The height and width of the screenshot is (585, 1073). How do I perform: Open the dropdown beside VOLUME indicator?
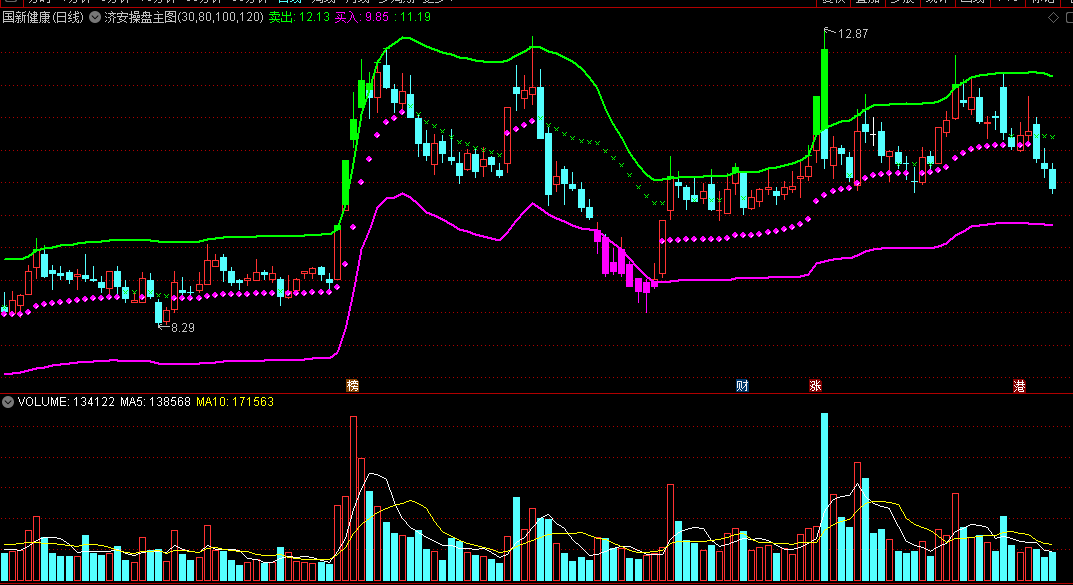click(x=8, y=402)
